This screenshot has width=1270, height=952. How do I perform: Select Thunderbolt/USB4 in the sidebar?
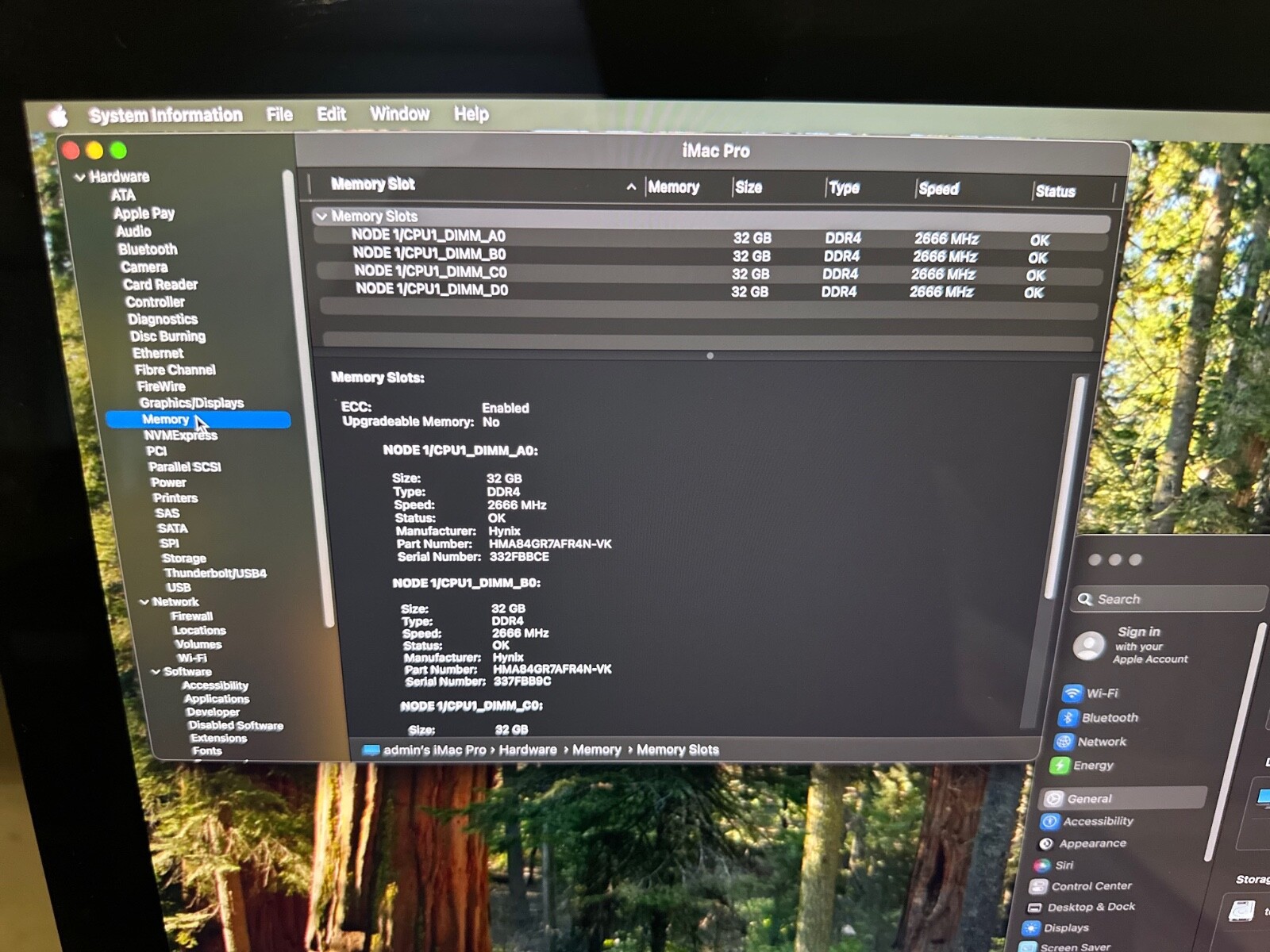(215, 574)
